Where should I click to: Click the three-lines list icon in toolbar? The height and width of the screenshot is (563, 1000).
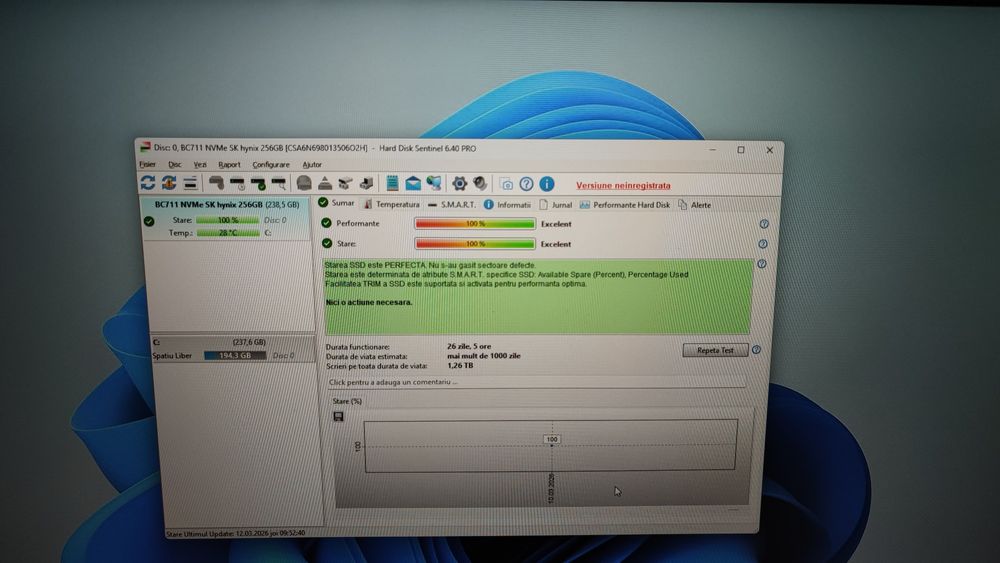(x=190, y=183)
